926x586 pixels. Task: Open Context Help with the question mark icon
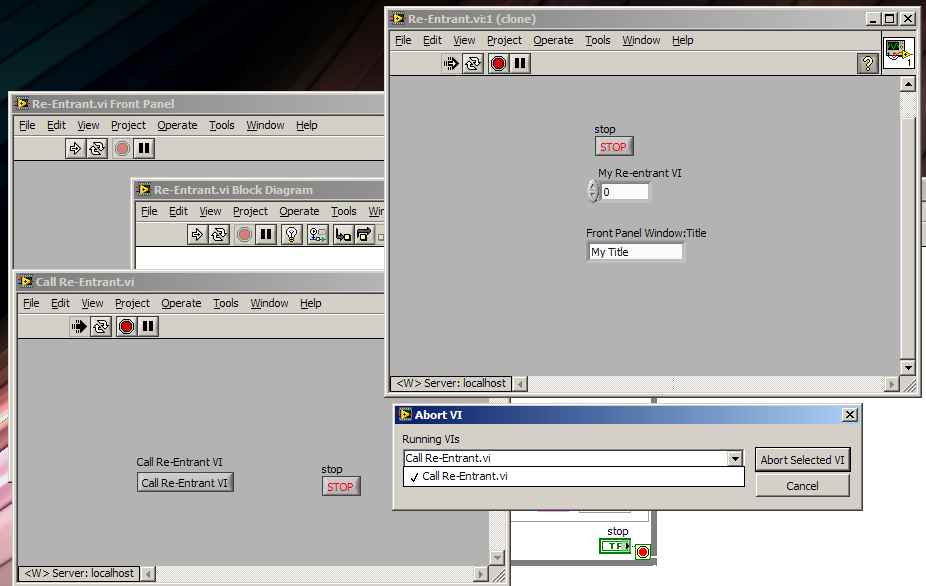(868, 64)
